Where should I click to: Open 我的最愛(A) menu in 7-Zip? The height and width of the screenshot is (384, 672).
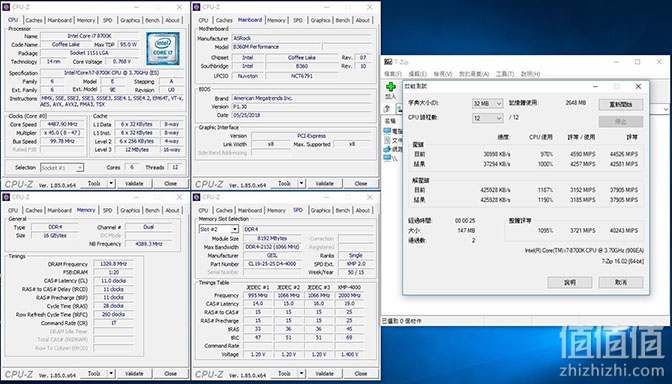pyautogui.click(x=474, y=74)
